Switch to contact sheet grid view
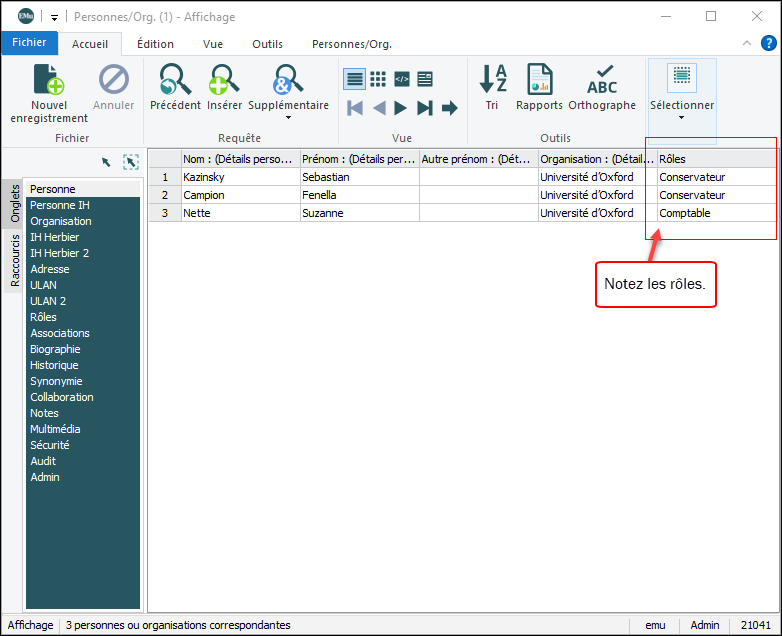The height and width of the screenshot is (636, 782). (378, 79)
